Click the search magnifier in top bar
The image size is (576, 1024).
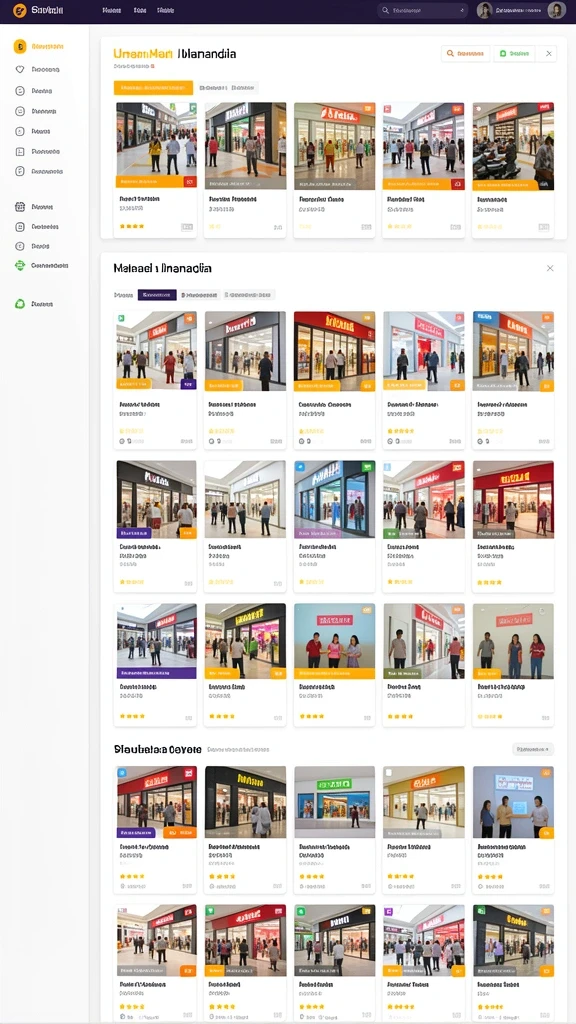[x=385, y=10]
